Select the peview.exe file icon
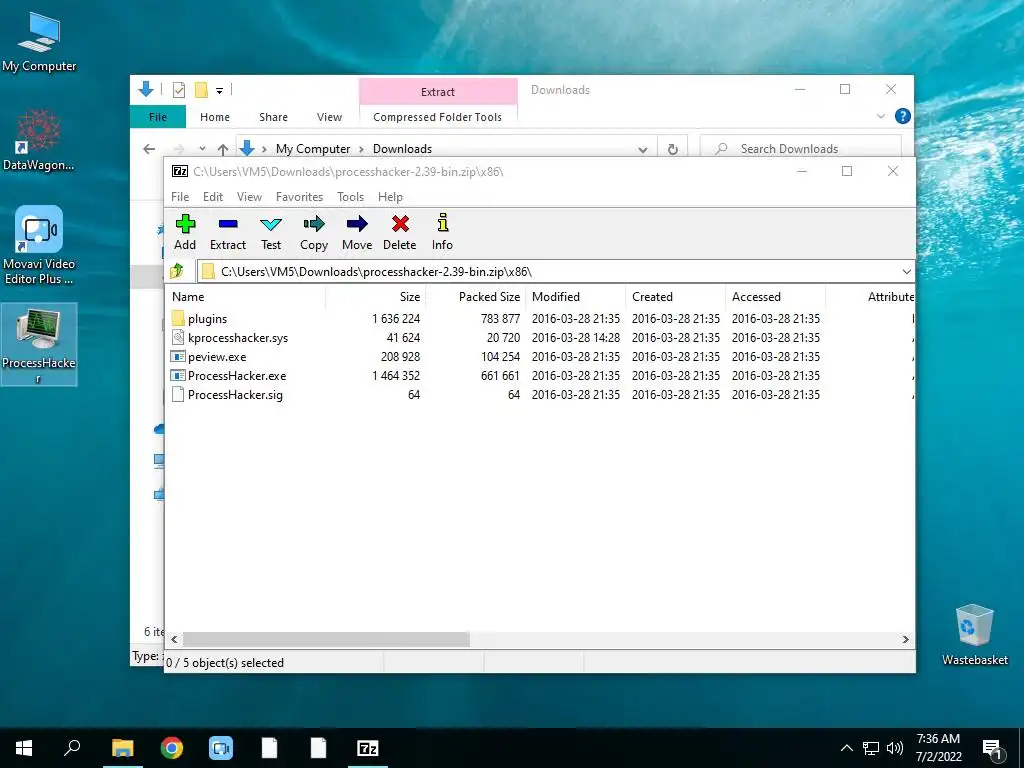Screen dimensions: 1024x768 pyautogui.click(x=178, y=357)
